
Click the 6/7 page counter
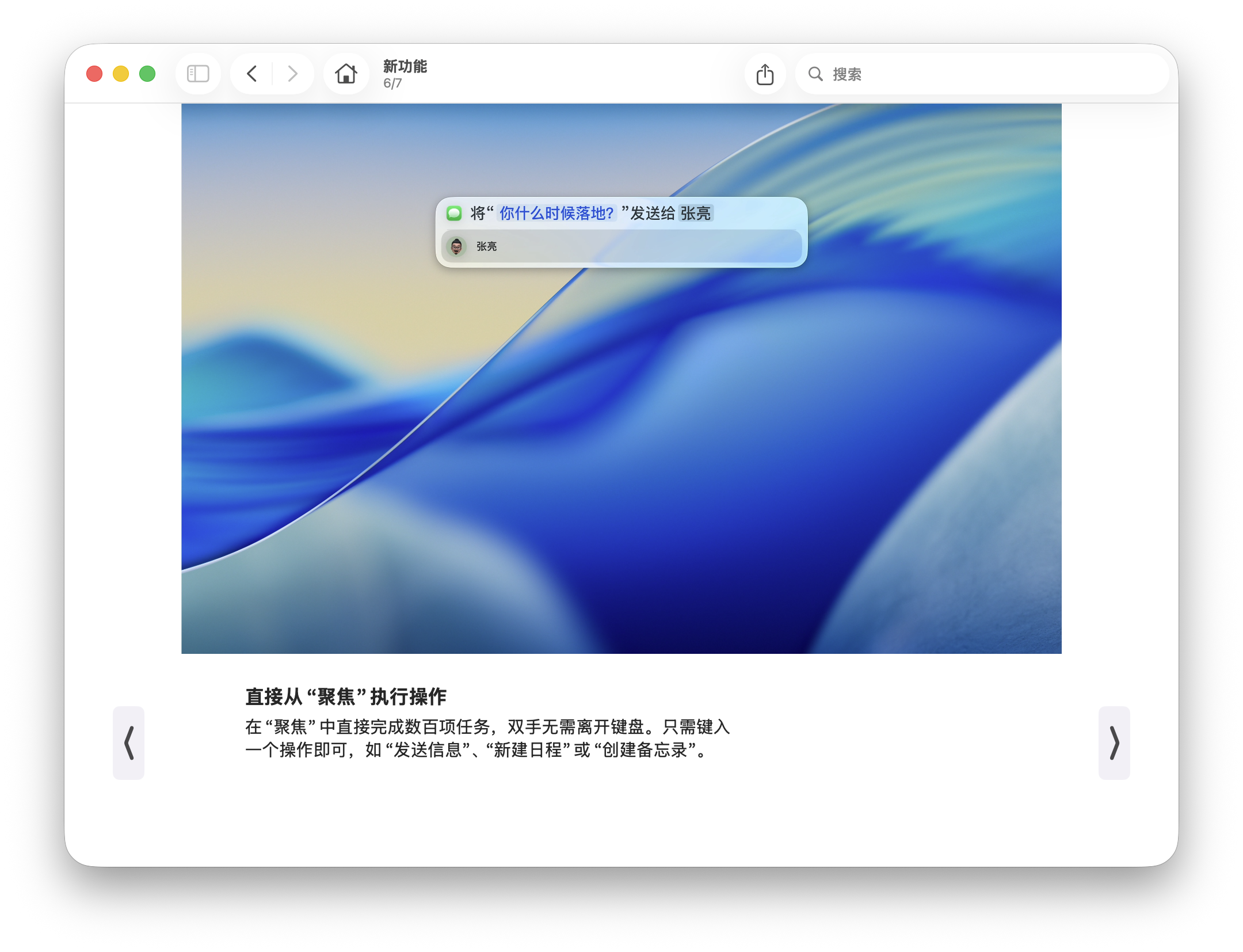pos(392,83)
